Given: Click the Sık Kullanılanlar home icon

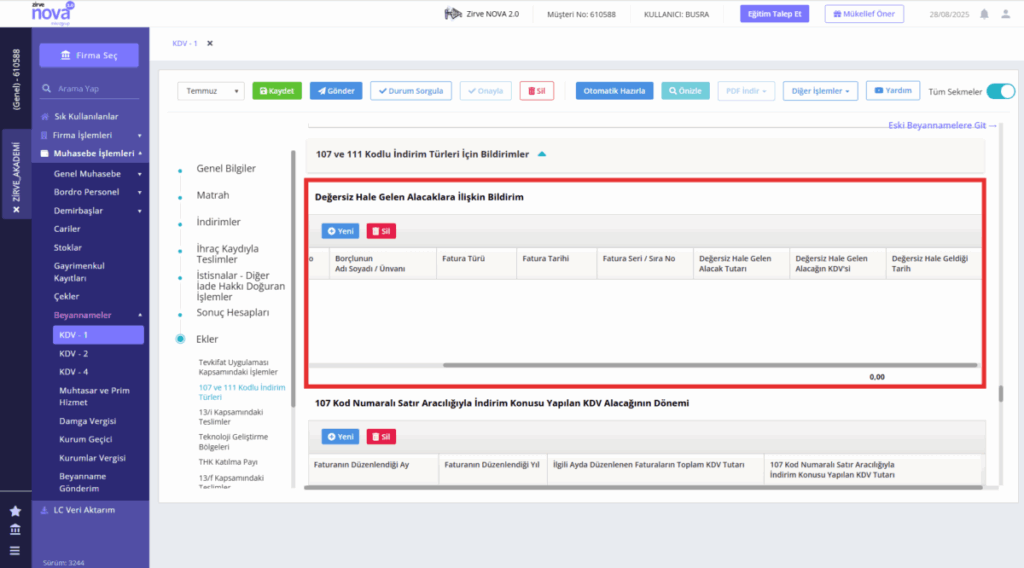Looking at the screenshot, I should [x=44, y=116].
